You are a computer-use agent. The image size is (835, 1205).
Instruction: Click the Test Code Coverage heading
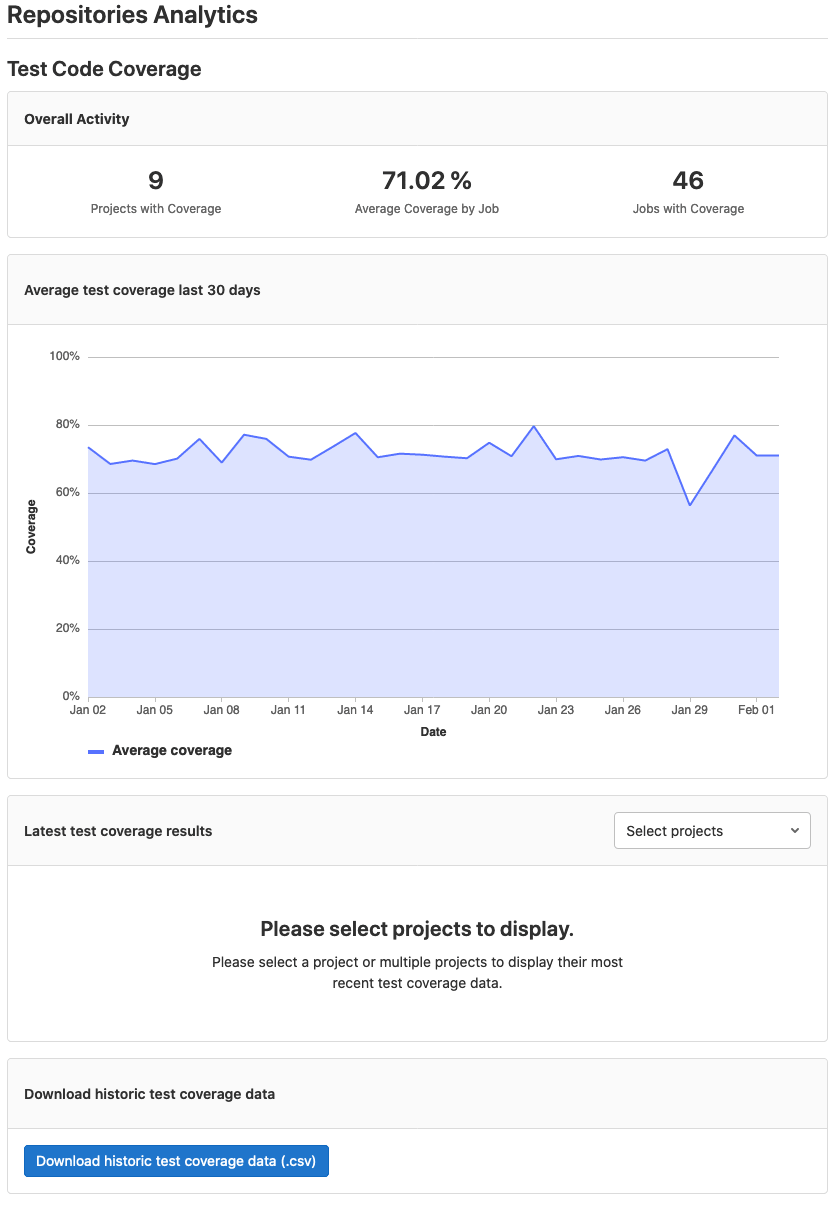[104, 69]
